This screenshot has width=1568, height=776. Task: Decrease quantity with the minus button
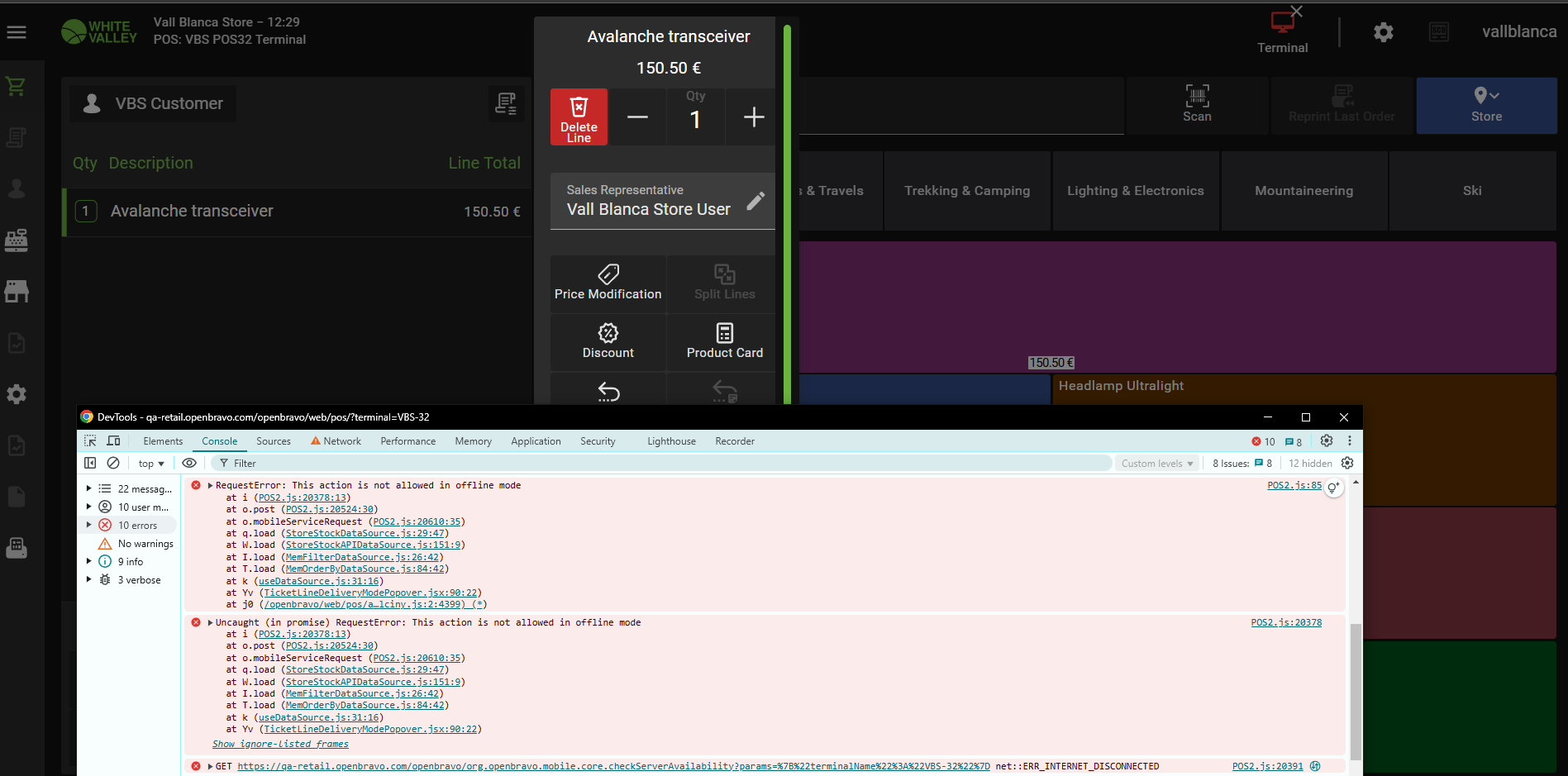(637, 117)
